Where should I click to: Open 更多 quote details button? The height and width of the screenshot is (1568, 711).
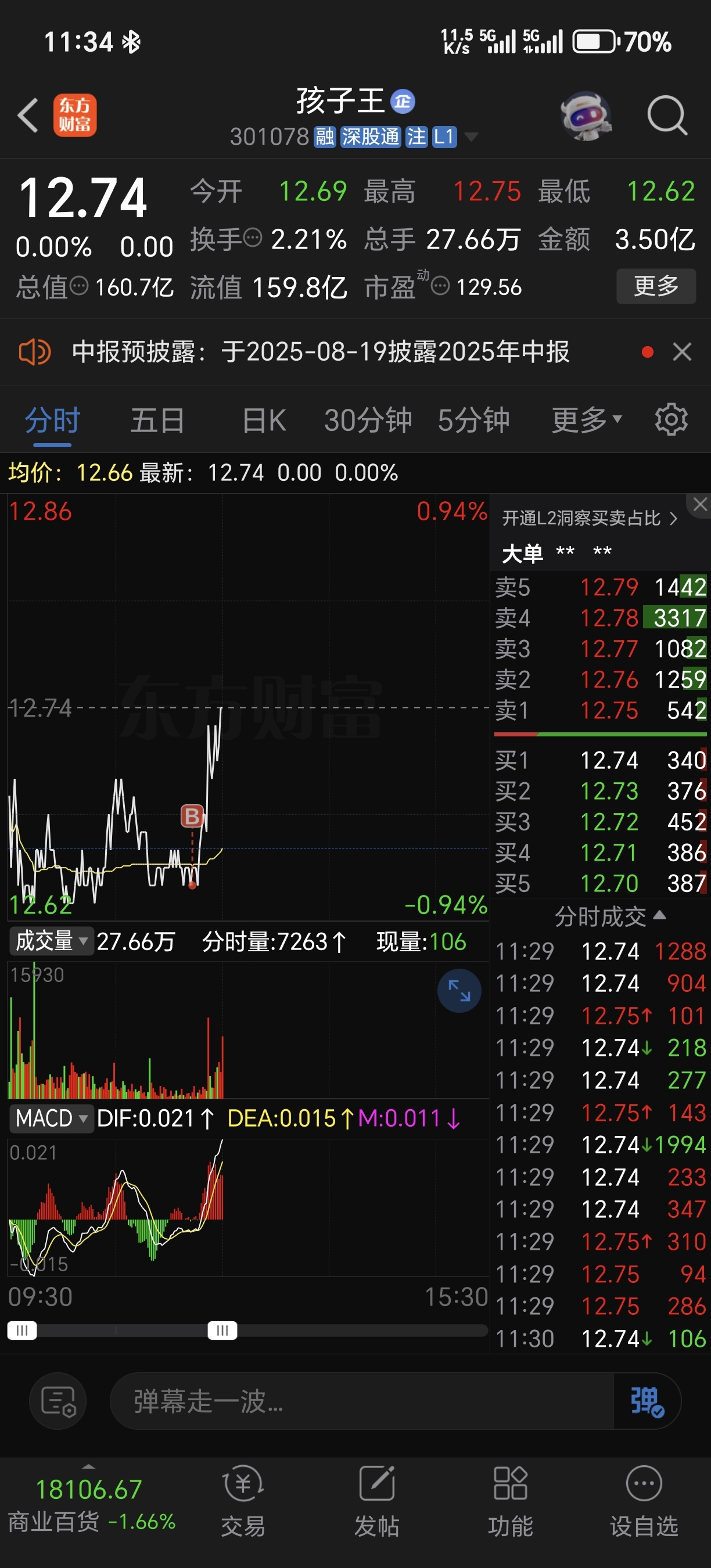[x=656, y=286]
